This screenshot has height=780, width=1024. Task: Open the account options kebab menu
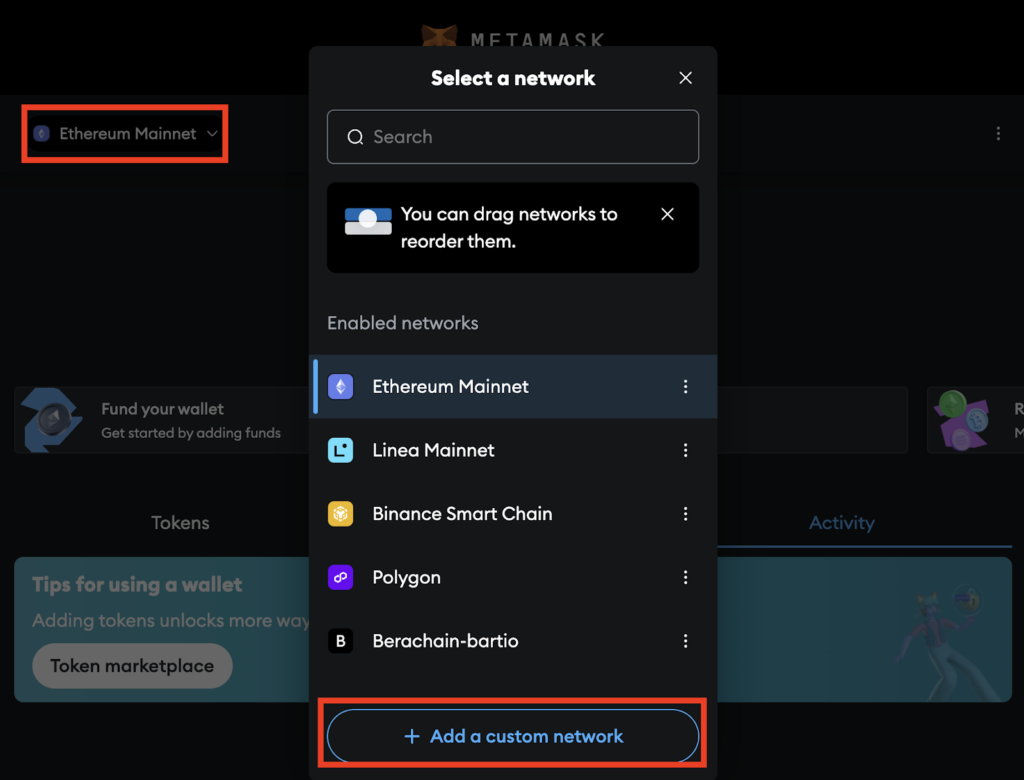click(x=998, y=133)
